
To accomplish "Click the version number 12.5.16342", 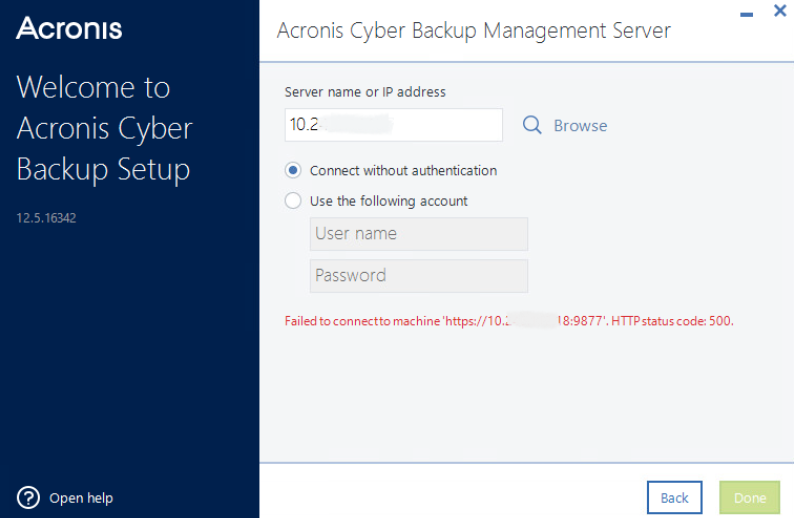I will click(46, 218).
